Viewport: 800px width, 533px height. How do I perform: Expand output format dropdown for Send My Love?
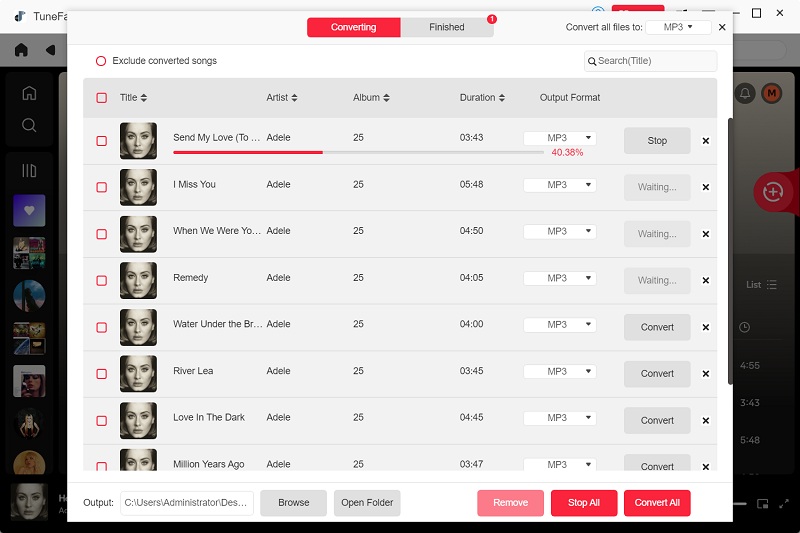(x=559, y=138)
